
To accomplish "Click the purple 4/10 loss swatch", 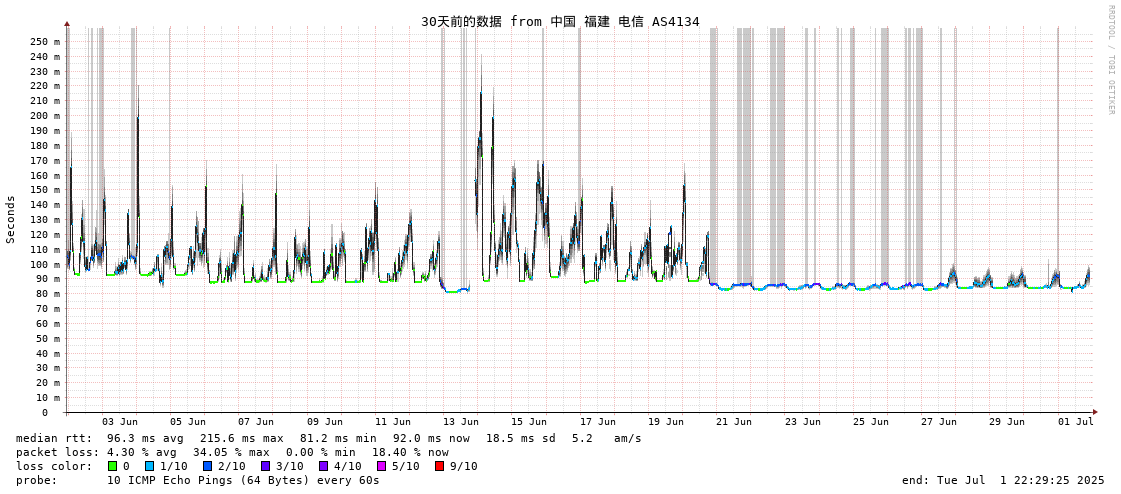I will 324,466.
